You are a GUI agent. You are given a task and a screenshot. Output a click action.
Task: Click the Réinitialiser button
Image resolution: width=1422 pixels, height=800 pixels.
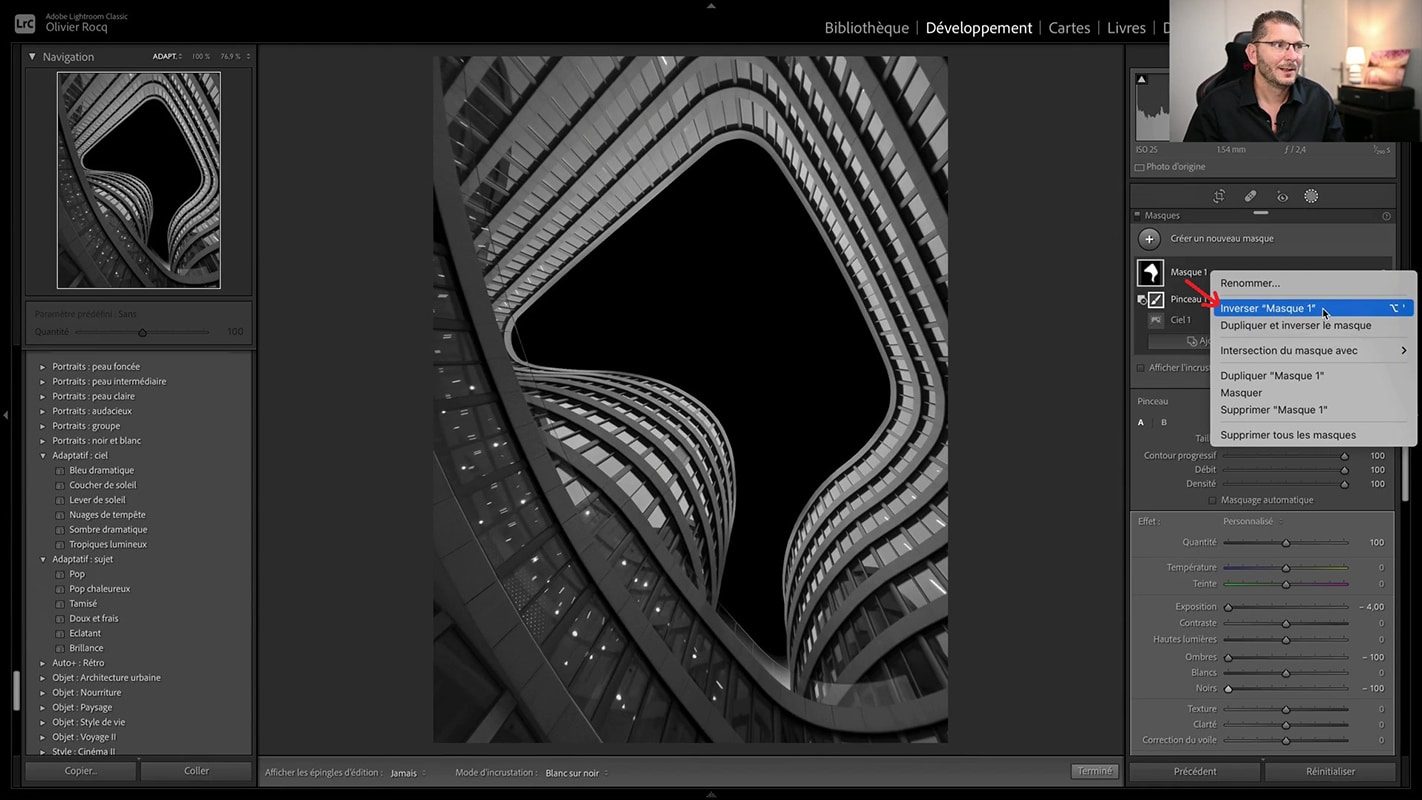click(x=1330, y=771)
